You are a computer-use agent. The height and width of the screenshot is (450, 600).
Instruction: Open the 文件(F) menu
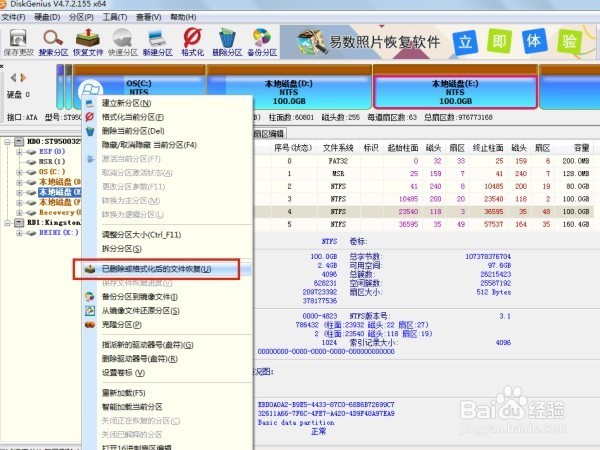pos(13,17)
